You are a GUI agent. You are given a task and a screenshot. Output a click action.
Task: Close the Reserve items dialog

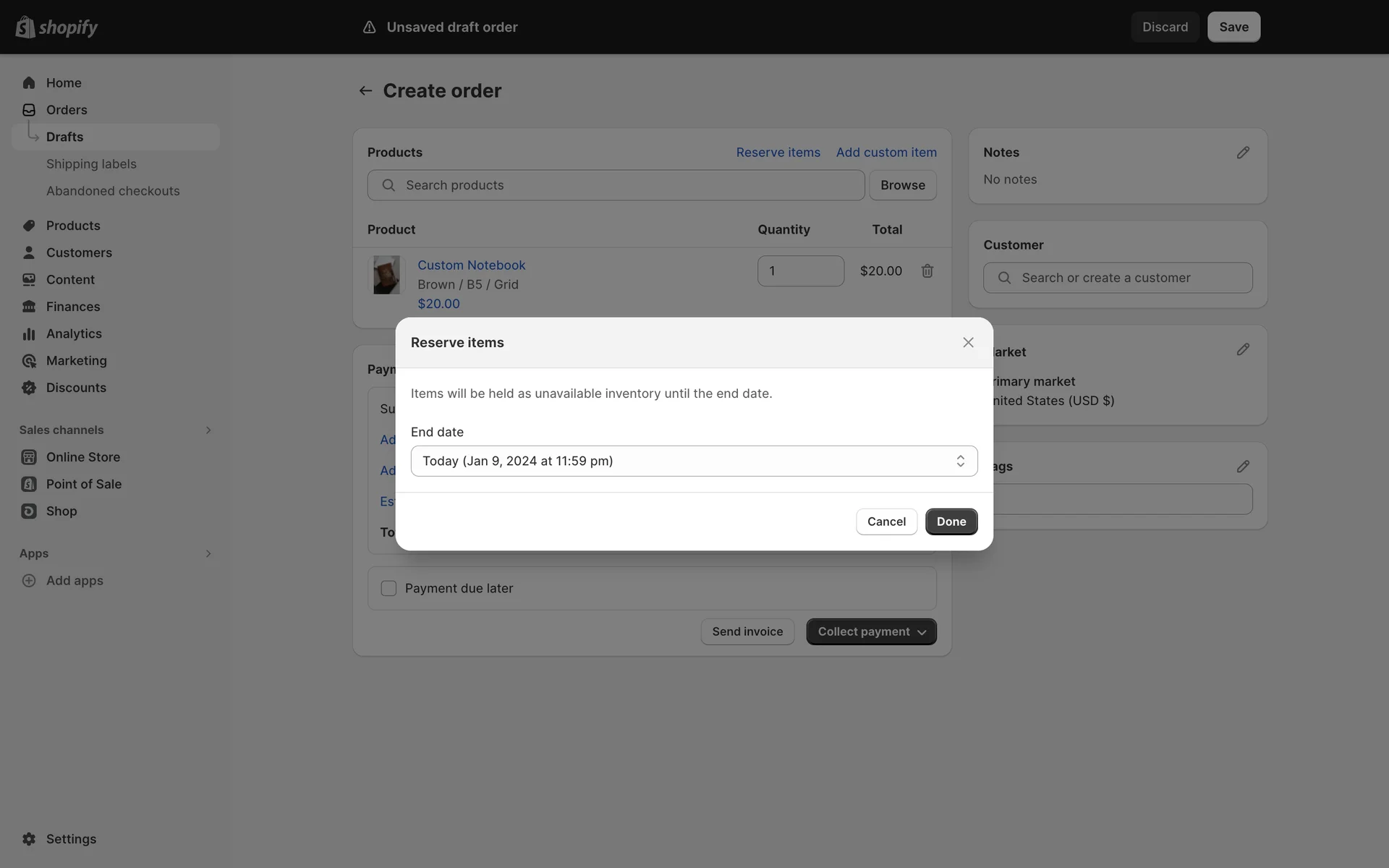[x=968, y=342]
